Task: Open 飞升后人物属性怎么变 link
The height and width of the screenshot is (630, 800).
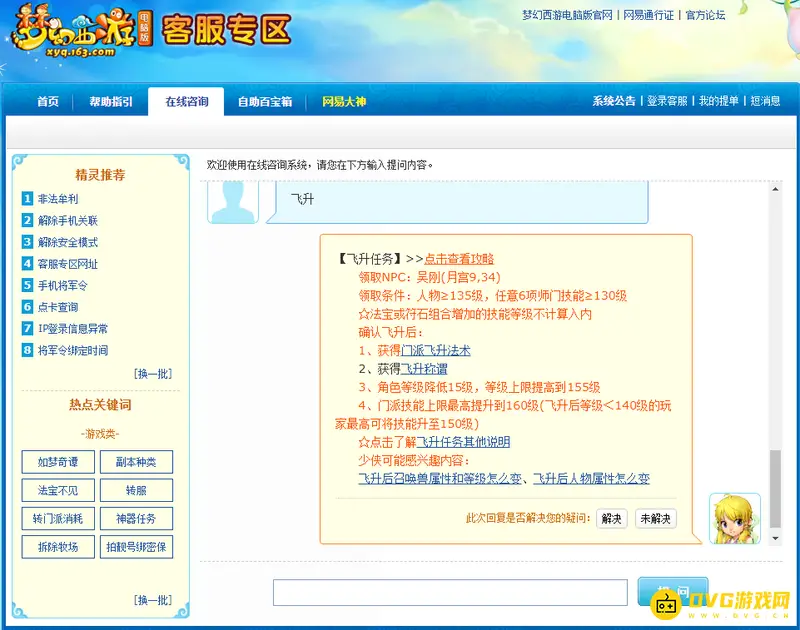Action: pyautogui.click(x=591, y=478)
